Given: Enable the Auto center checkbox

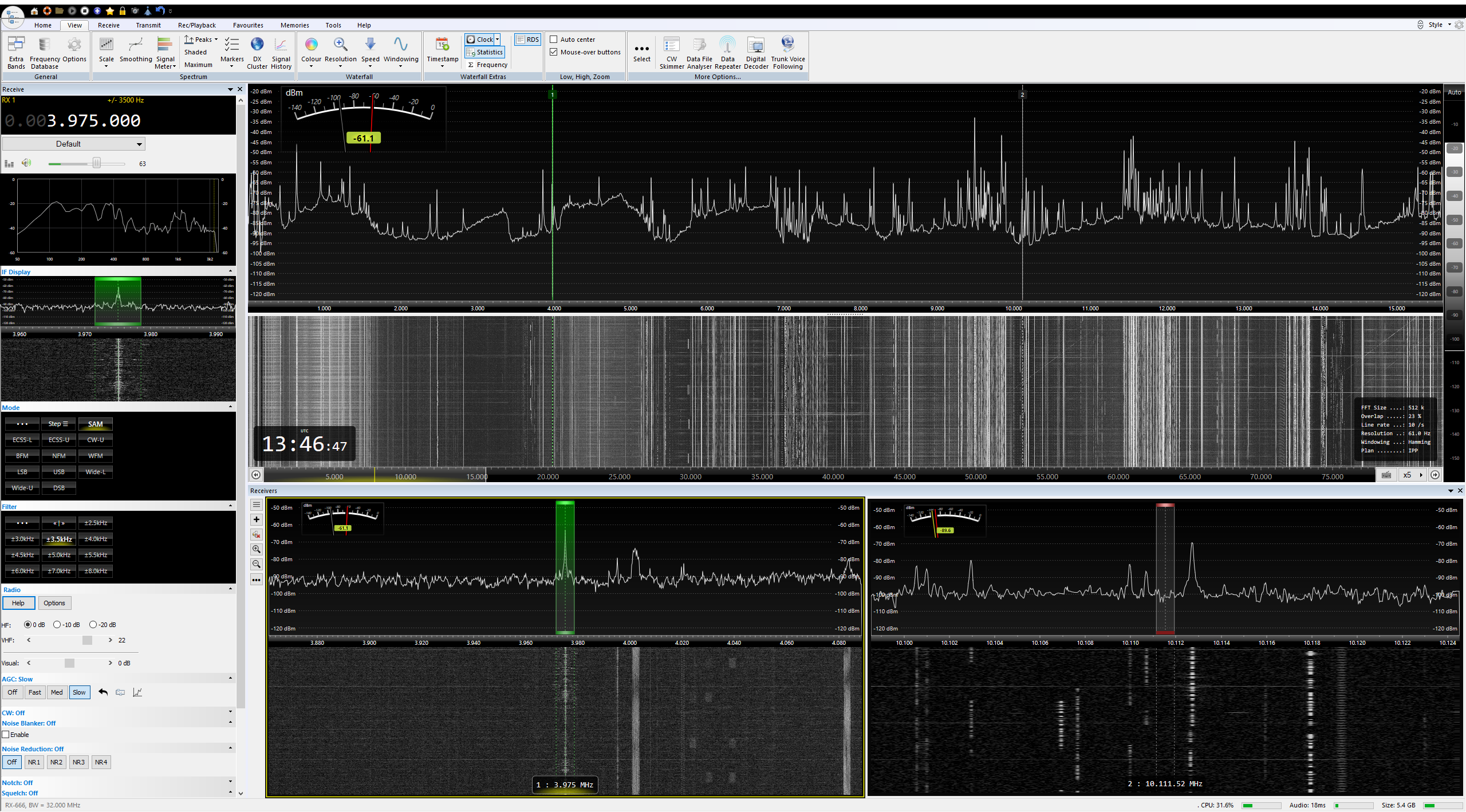Looking at the screenshot, I should (x=554, y=40).
